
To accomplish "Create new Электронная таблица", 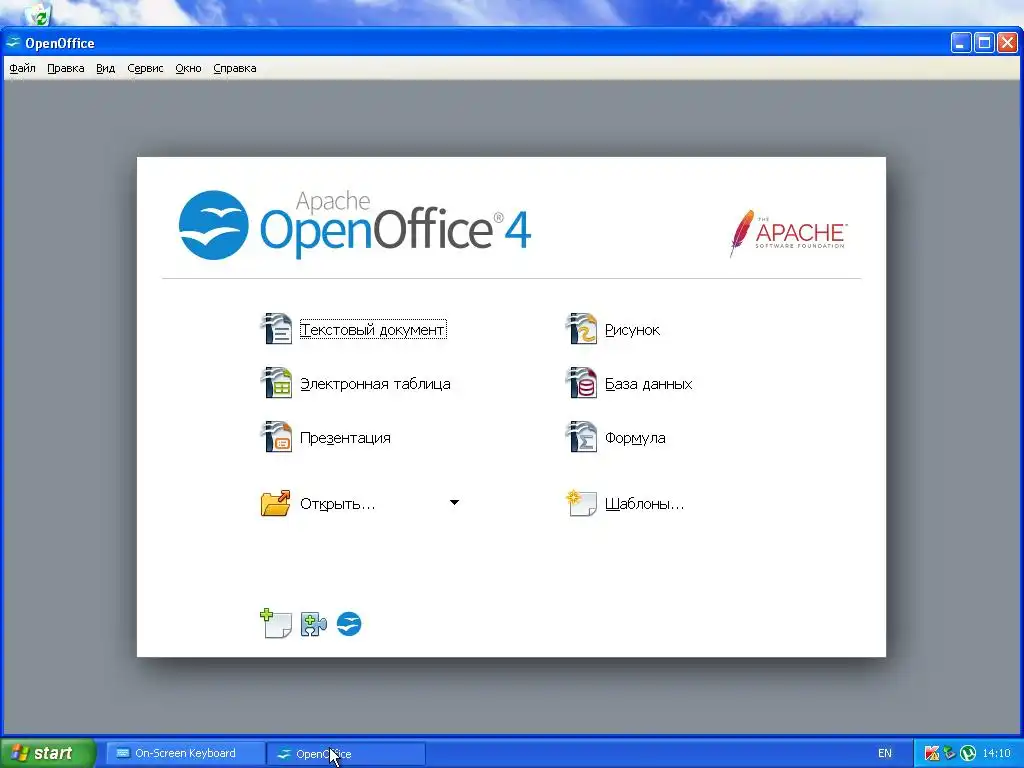I will pyautogui.click(x=376, y=384).
